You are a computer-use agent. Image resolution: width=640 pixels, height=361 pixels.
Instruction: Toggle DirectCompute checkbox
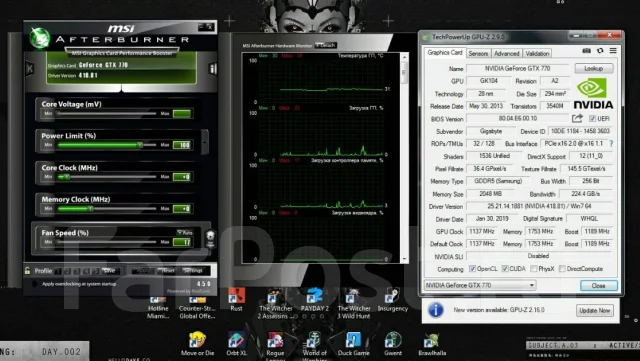coord(562,269)
